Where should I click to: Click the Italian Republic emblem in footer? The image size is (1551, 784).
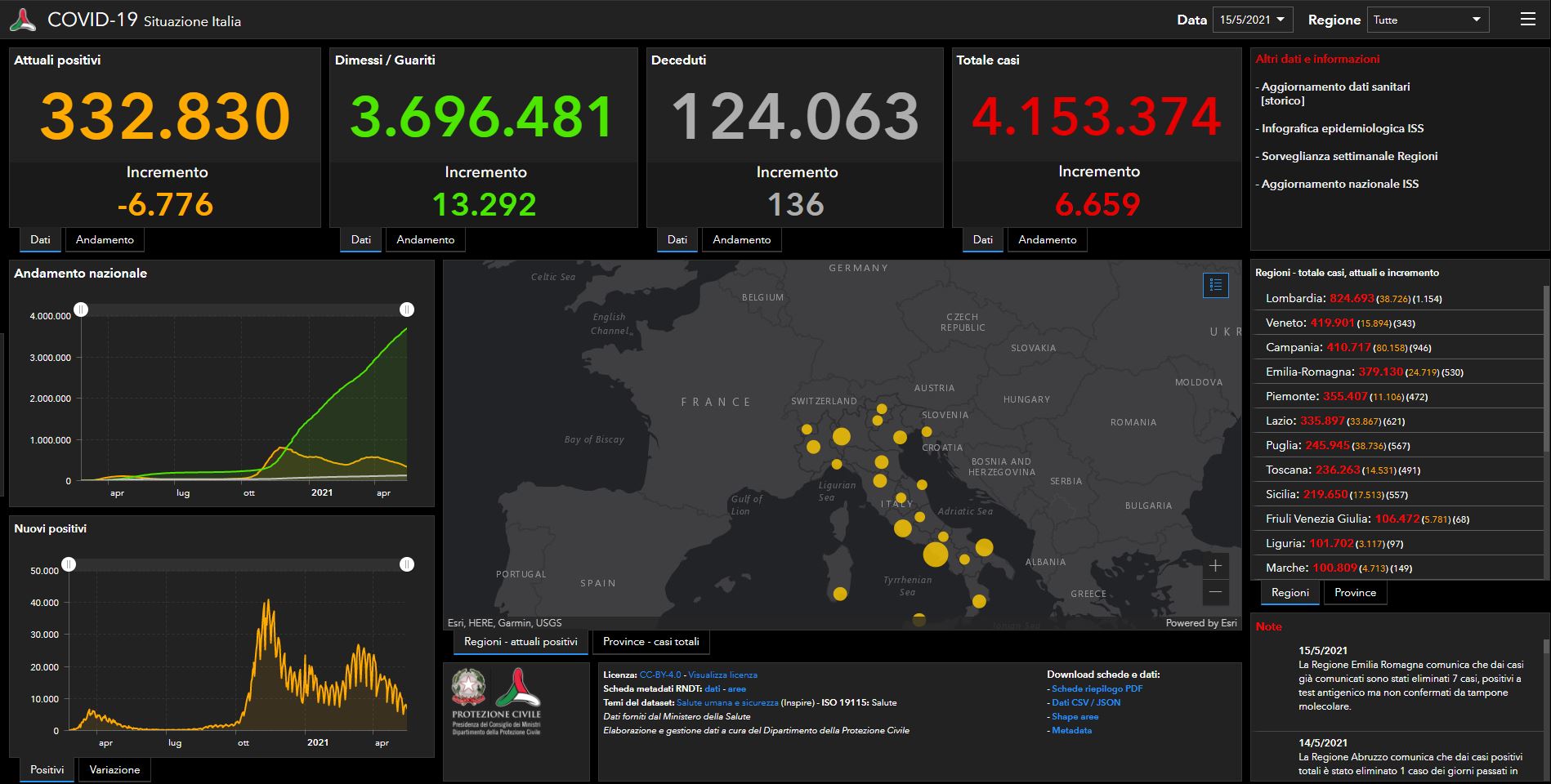[x=469, y=687]
